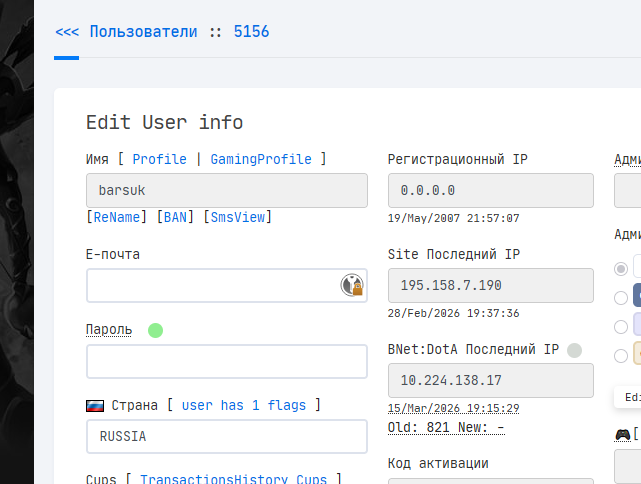Select the third admin radio button

pyautogui.click(x=621, y=326)
